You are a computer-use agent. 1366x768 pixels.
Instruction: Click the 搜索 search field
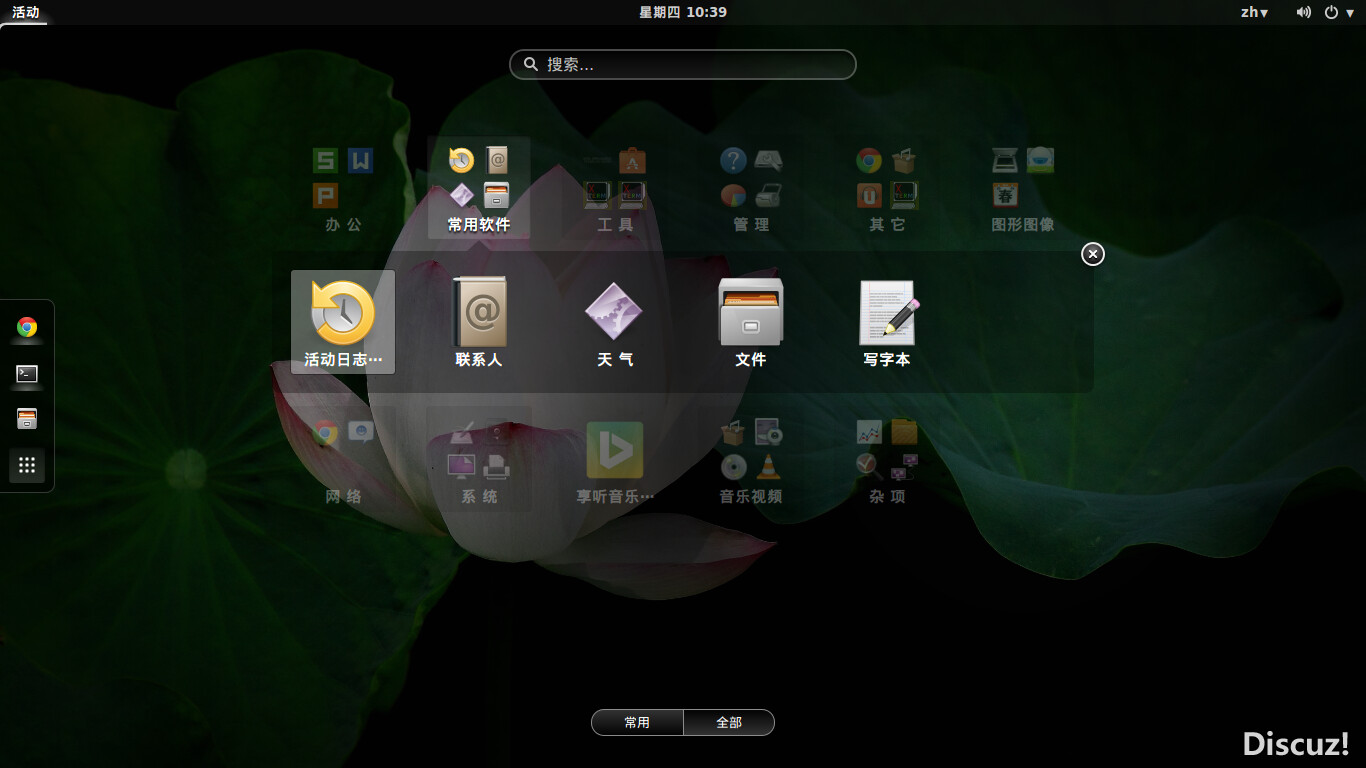683,64
